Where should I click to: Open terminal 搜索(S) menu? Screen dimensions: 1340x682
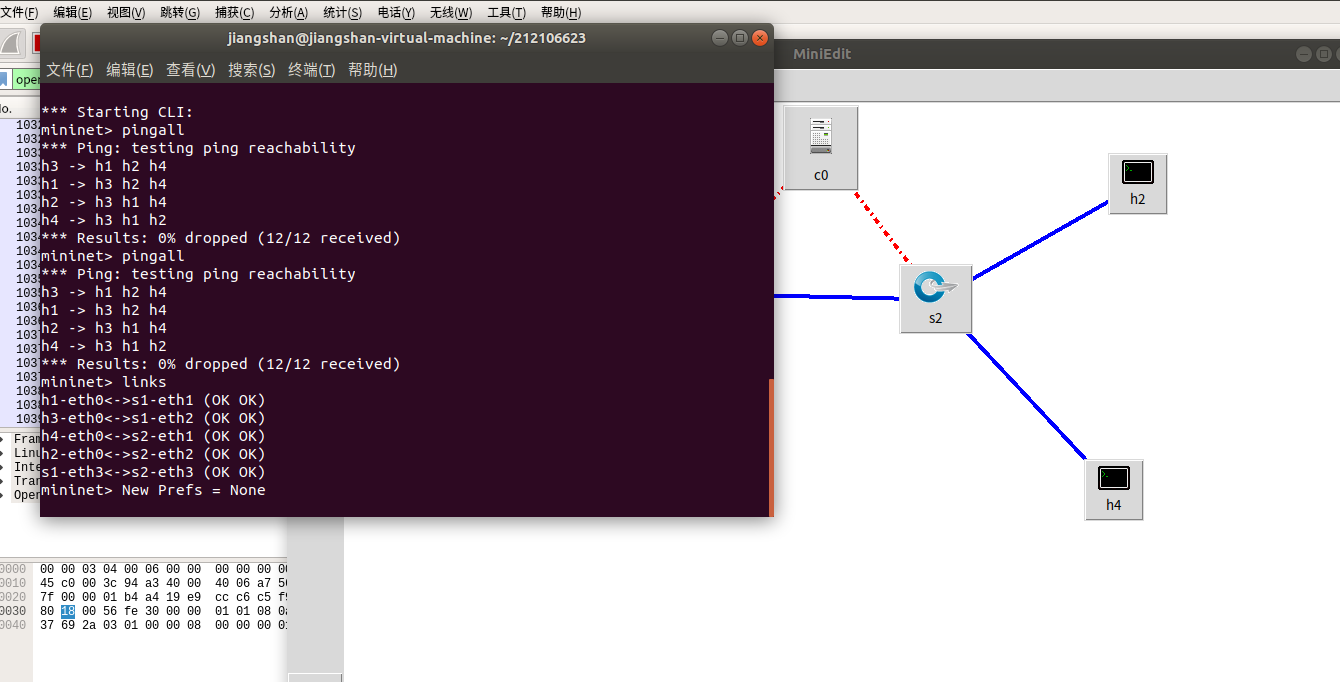click(251, 69)
